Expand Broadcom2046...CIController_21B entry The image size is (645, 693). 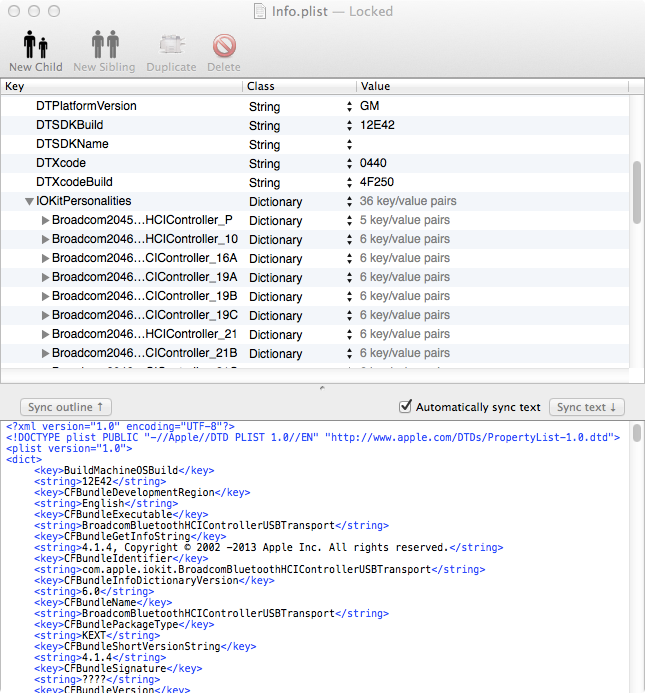click(x=45, y=353)
